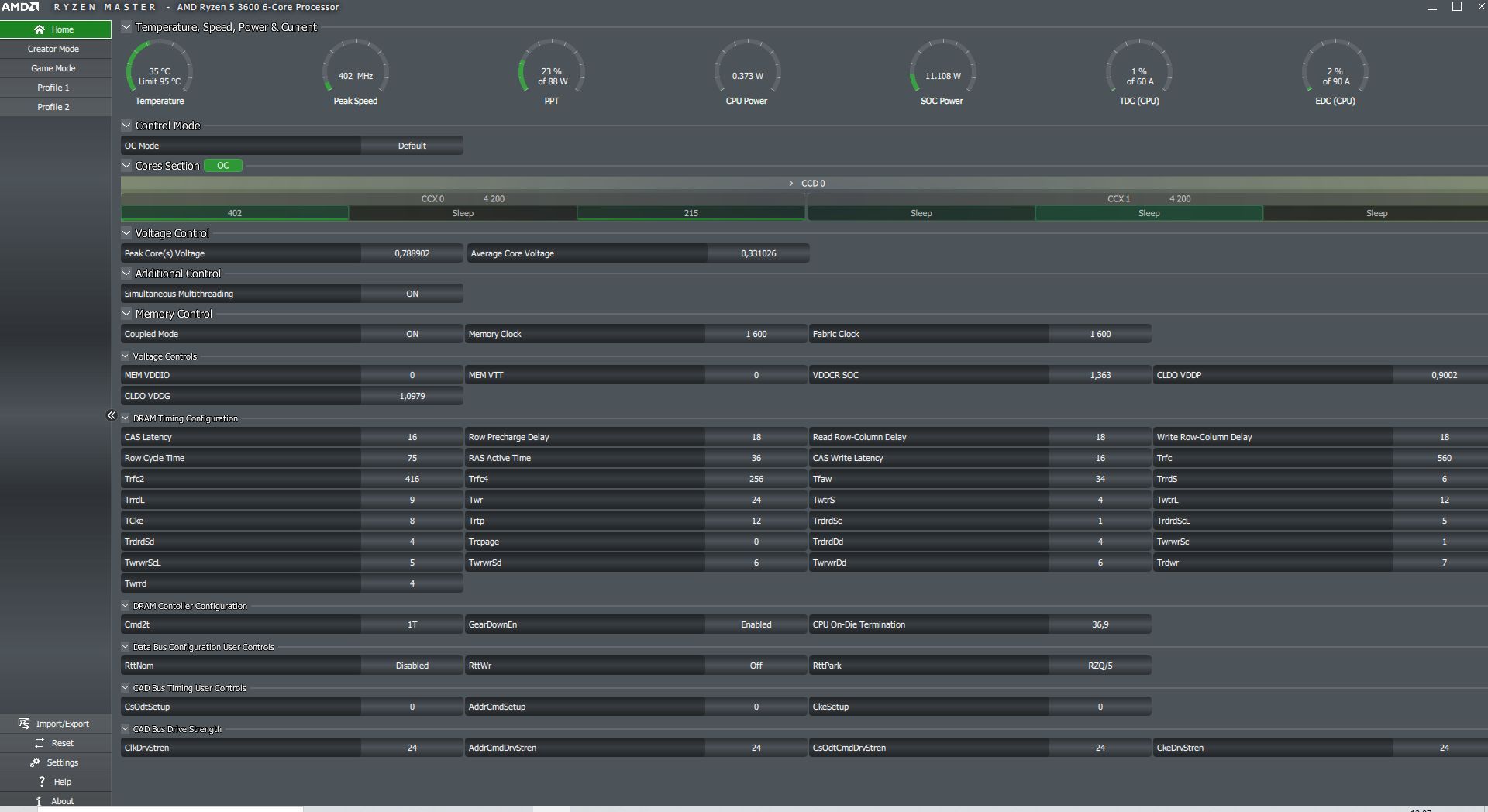Click the CPU On-Die Termination value
1488x812 pixels.
tap(1100, 624)
